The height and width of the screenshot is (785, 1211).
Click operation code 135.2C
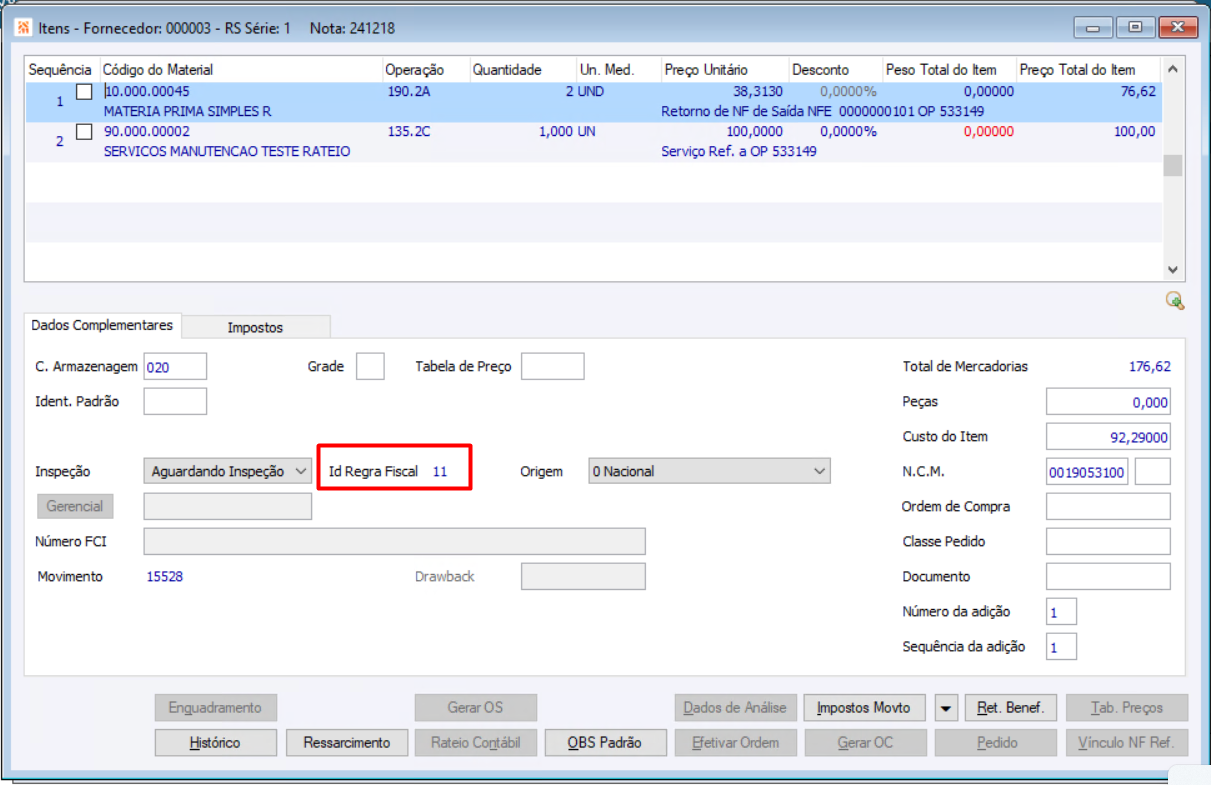[408, 132]
